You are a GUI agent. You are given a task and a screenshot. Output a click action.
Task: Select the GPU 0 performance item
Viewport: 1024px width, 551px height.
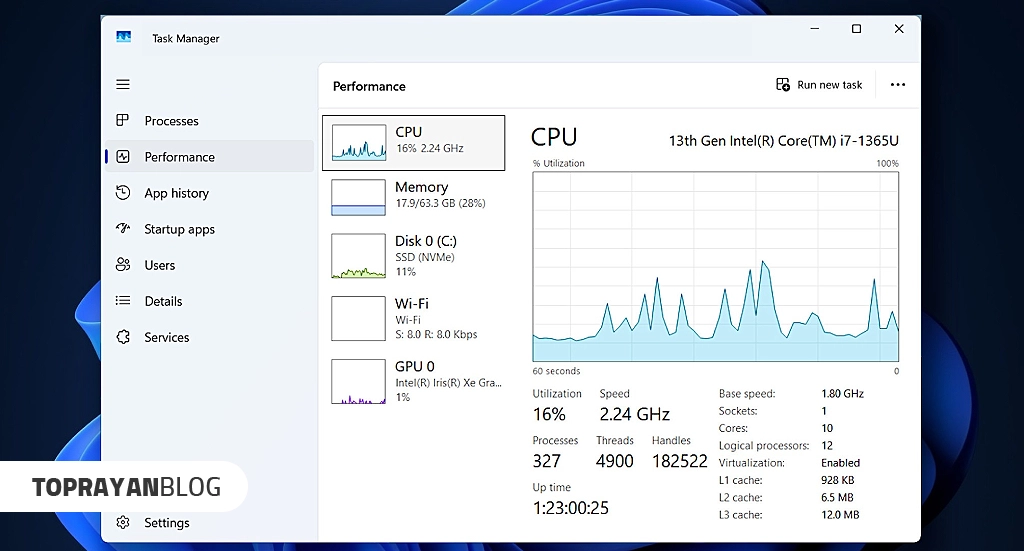point(413,381)
